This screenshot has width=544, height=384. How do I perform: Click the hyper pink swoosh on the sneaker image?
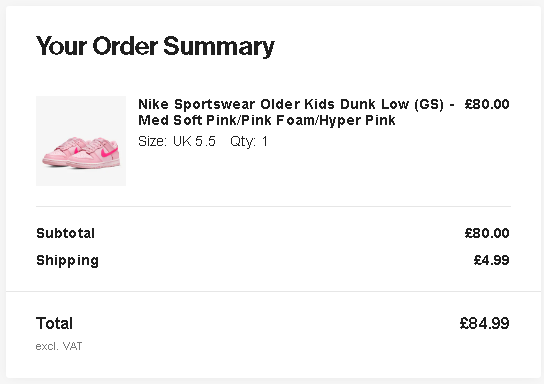click(x=109, y=153)
